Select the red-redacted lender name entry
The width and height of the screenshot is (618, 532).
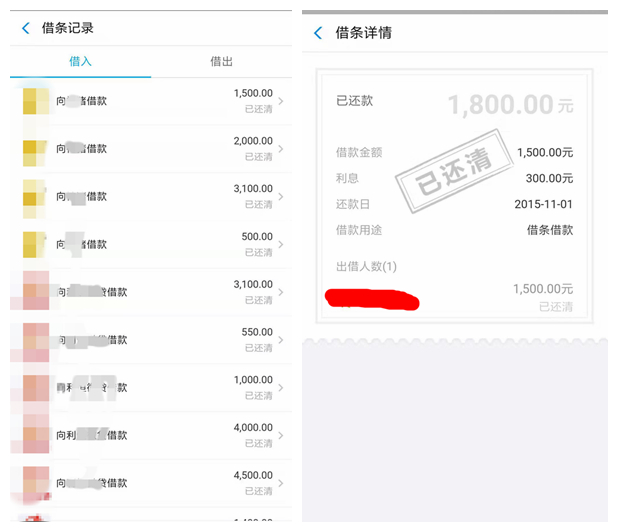click(372, 298)
